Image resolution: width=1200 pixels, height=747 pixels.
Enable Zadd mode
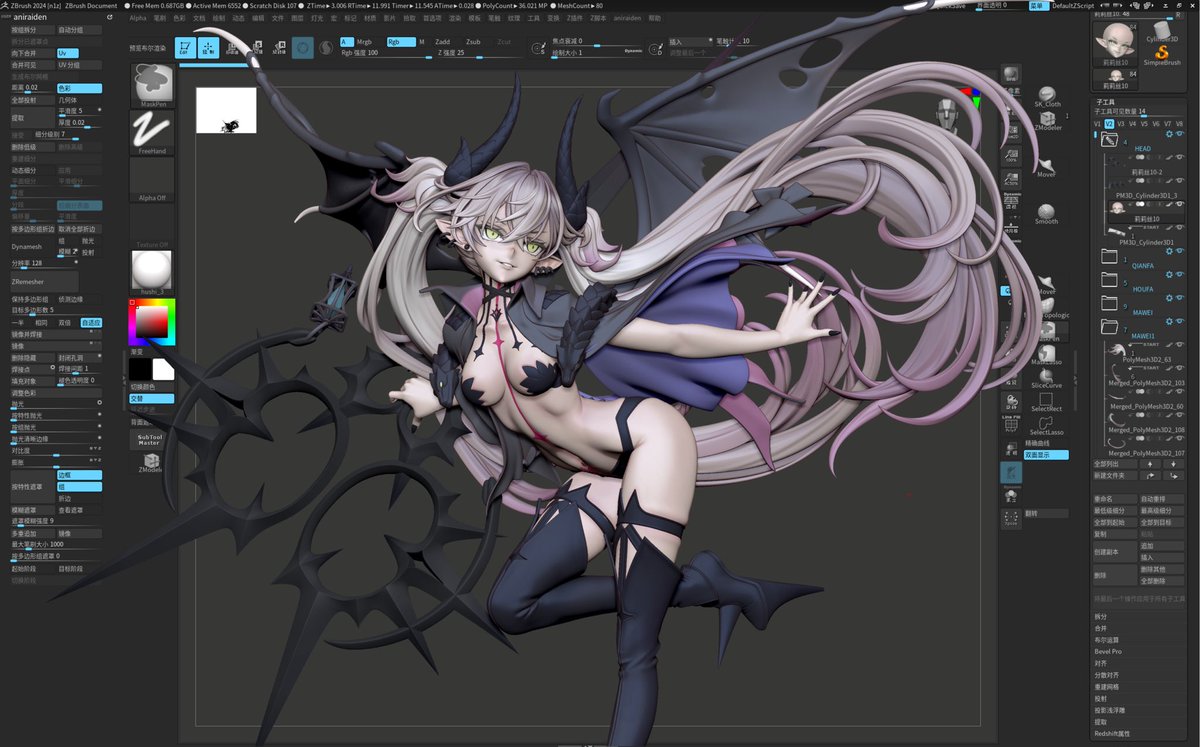pyautogui.click(x=443, y=42)
